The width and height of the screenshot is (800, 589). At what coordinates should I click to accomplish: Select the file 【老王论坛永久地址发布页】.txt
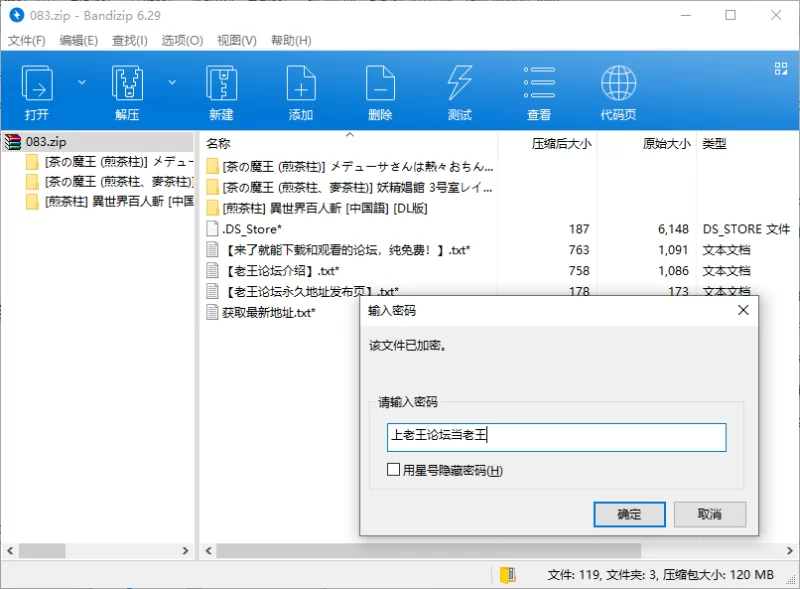pos(311,291)
